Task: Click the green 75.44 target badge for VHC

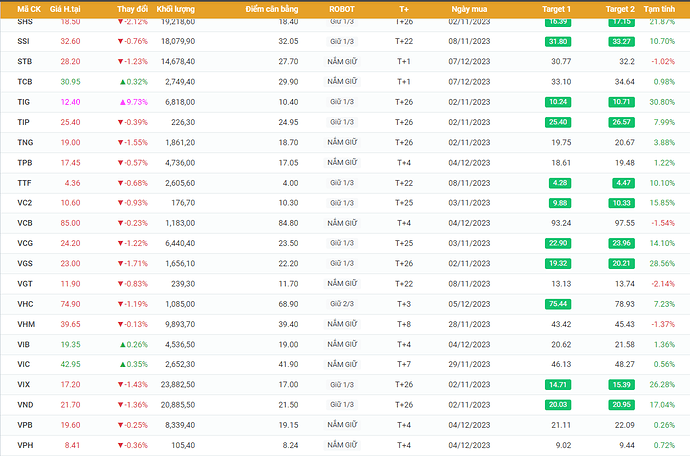Action: point(558,304)
